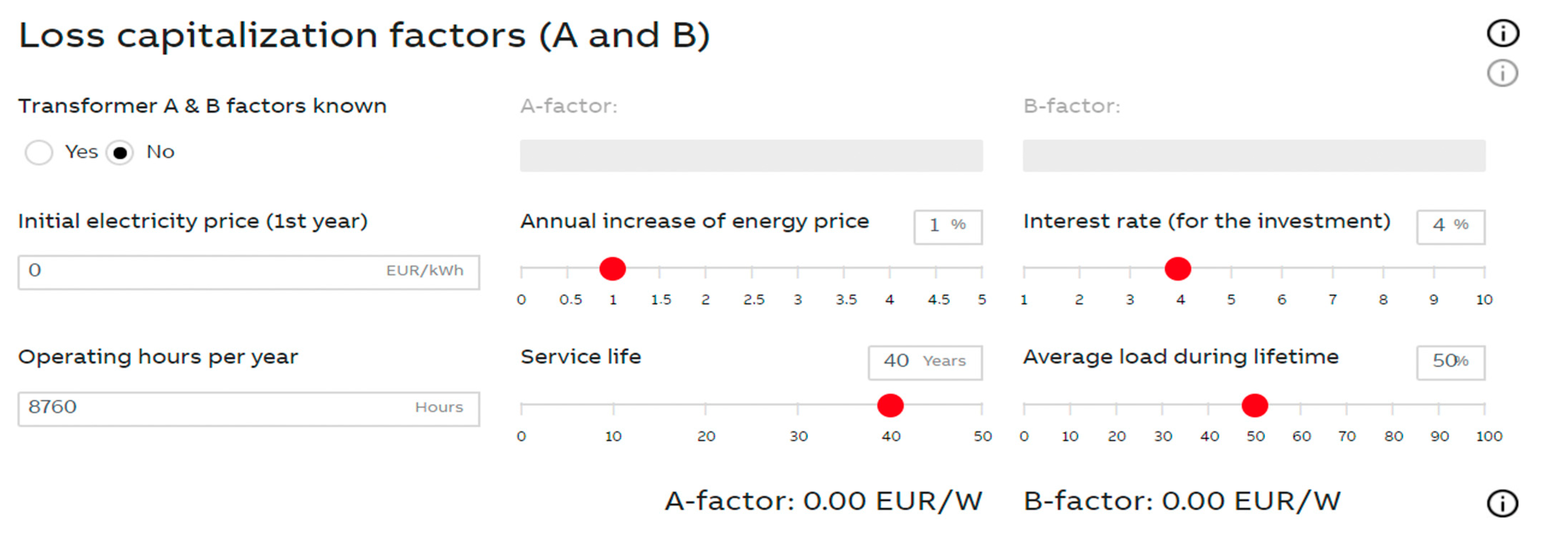Set Interest rate slider to 7
This screenshot has width=1568, height=547.
1332,268
